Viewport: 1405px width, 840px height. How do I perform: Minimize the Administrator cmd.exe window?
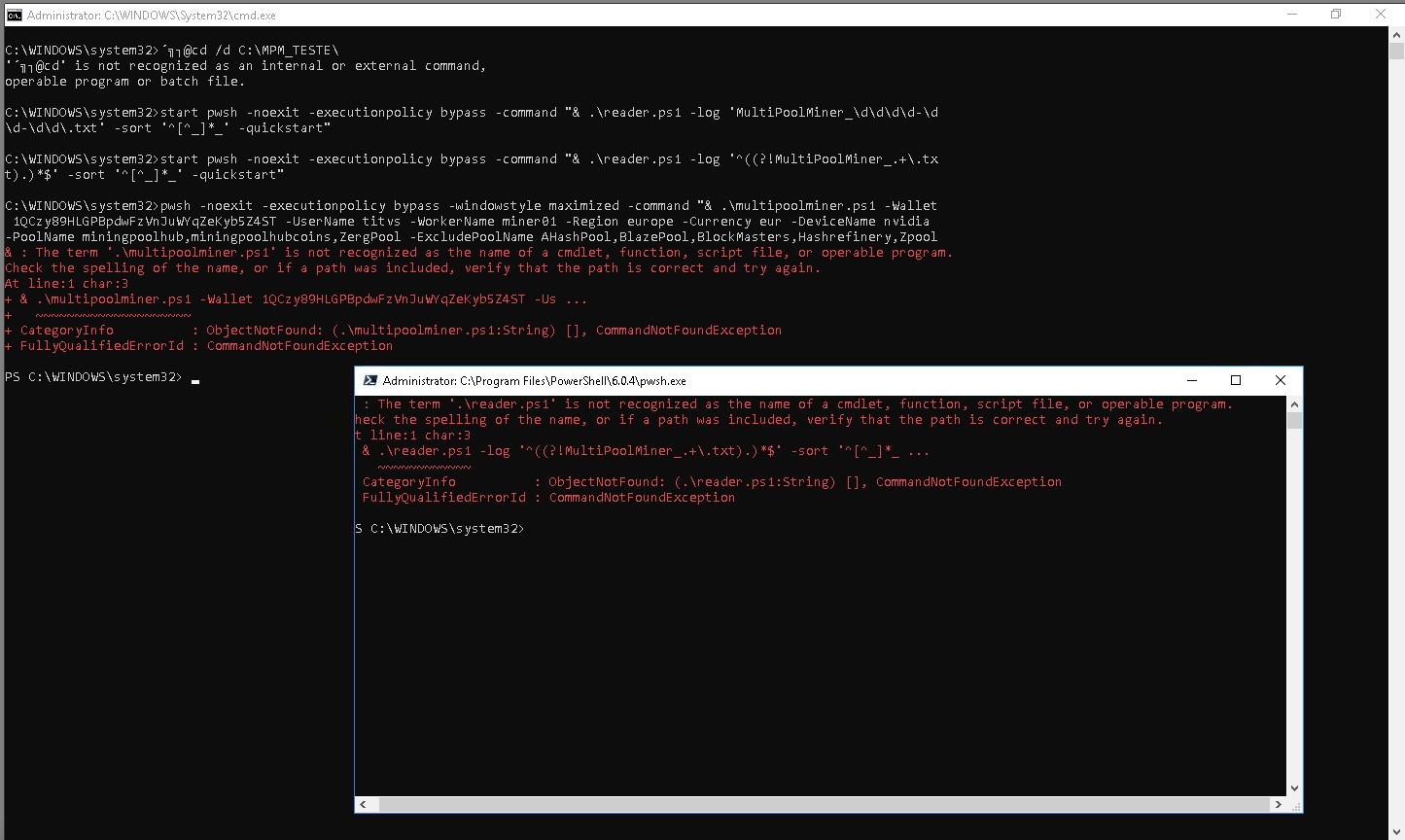coord(1291,14)
